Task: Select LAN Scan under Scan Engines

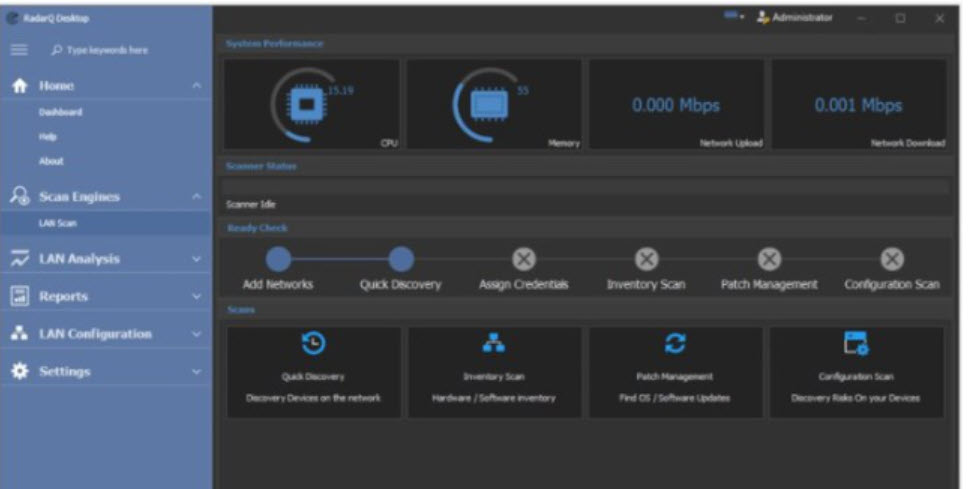Action: [x=57, y=223]
